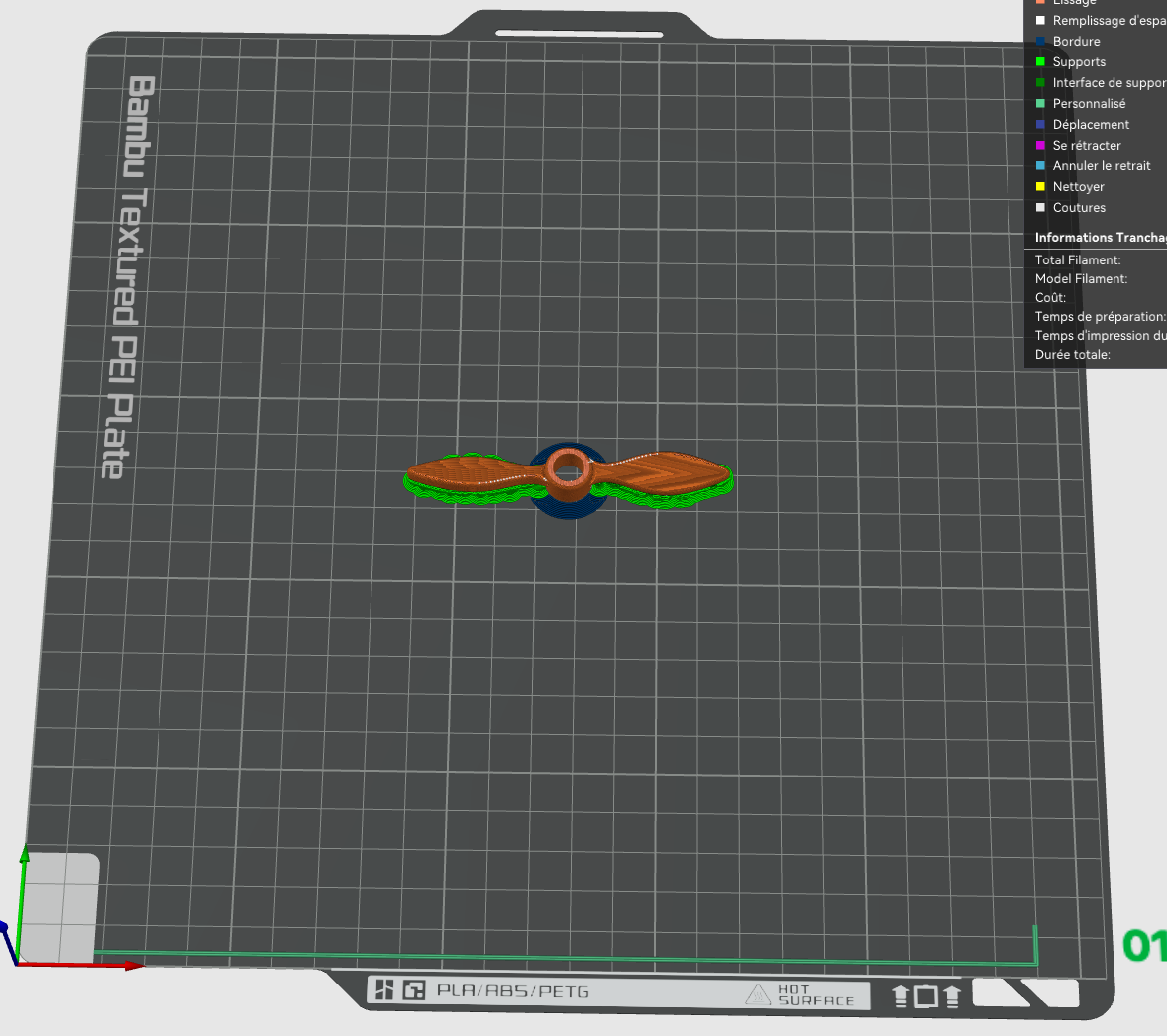Viewport: 1167px width, 1036px height.
Task: Toggle Bordure line type visibility
Action: [1076, 41]
